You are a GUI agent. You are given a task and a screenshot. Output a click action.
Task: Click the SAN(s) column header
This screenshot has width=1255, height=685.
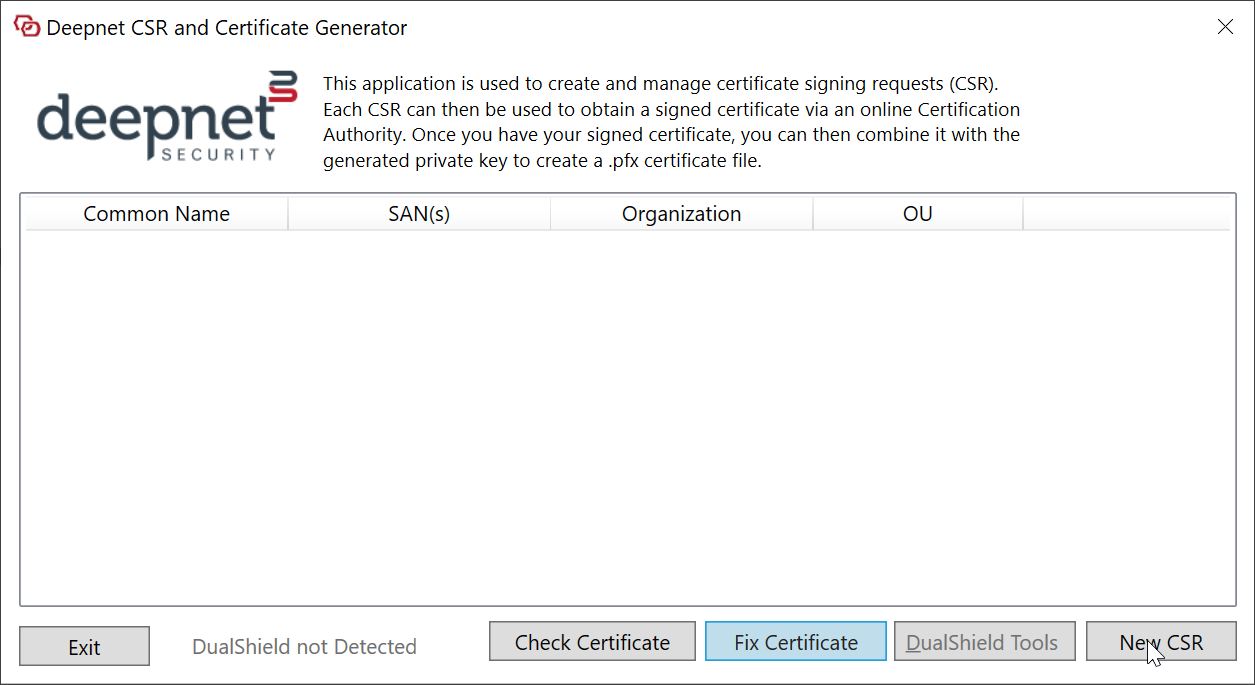419,214
